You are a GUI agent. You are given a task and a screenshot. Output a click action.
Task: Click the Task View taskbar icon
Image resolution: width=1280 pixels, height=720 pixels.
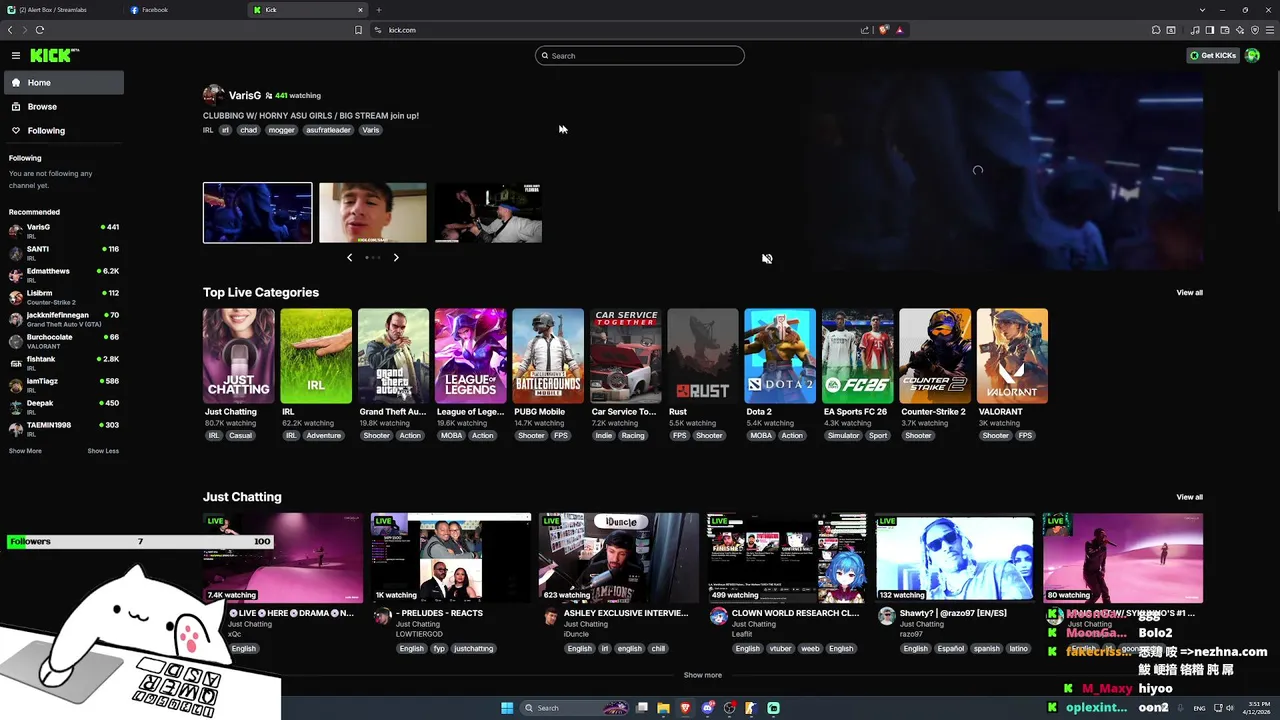(x=642, y=708)
